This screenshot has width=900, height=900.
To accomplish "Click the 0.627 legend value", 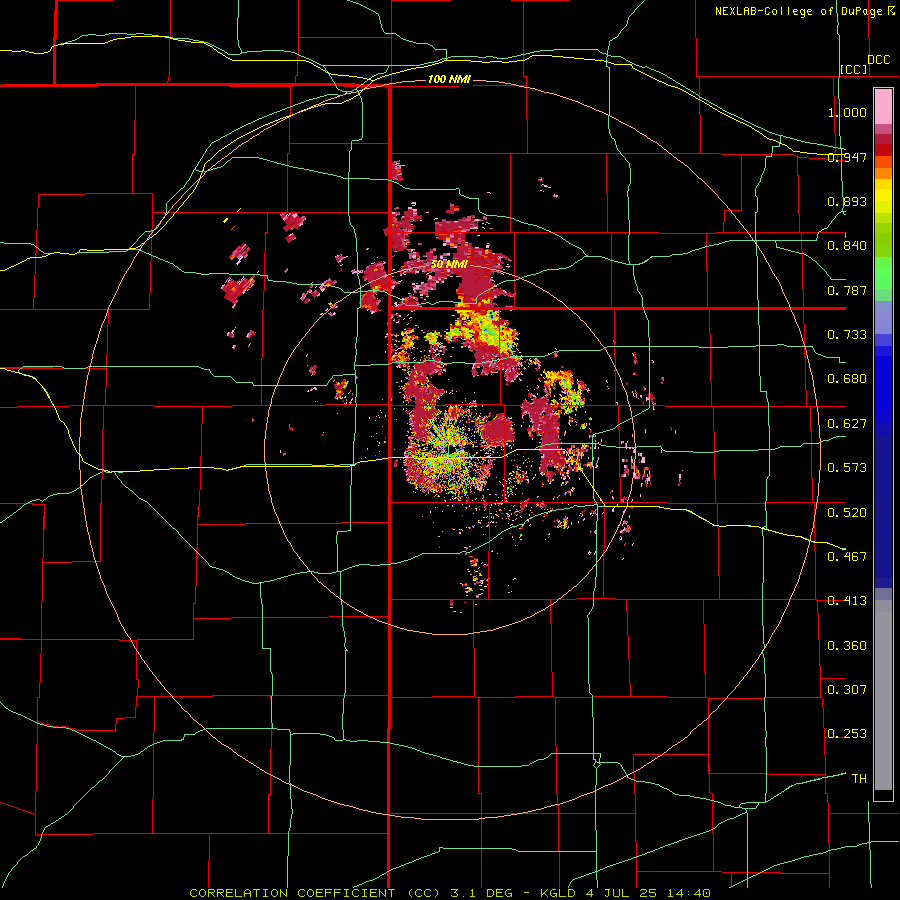I will [x=847, y=424].
